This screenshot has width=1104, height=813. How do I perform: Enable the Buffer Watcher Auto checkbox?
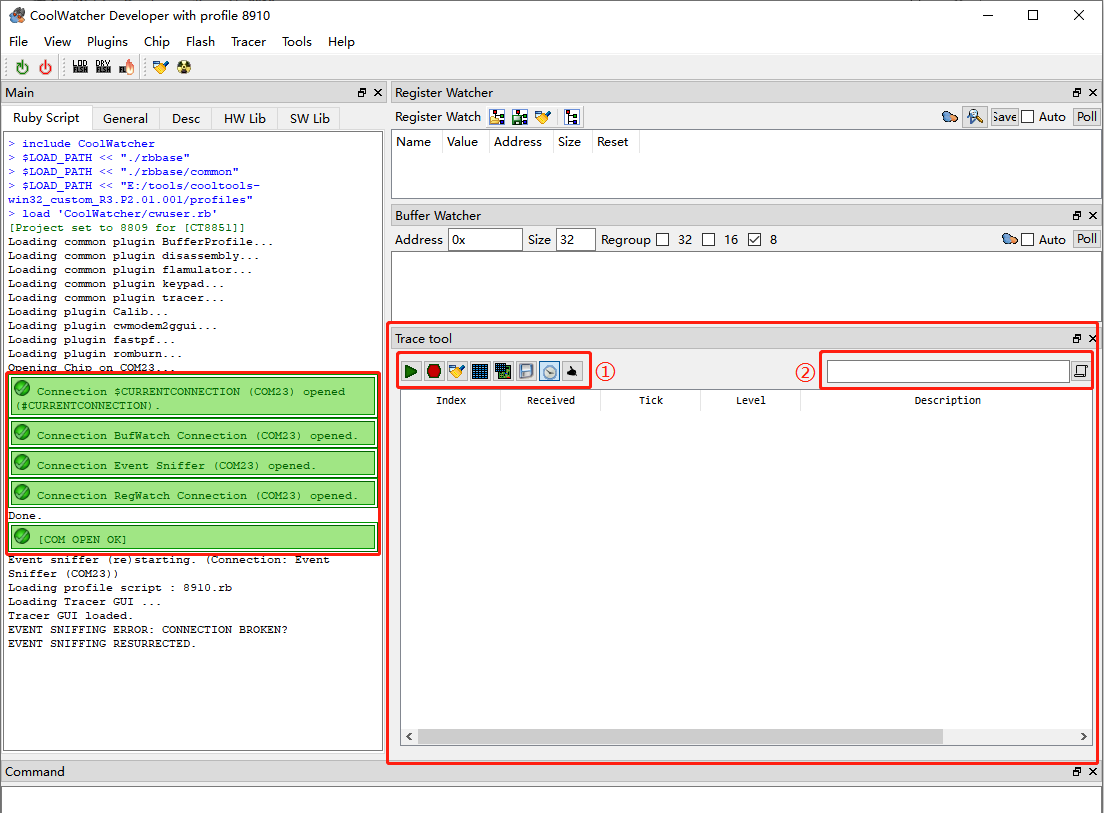point(1028,239)
